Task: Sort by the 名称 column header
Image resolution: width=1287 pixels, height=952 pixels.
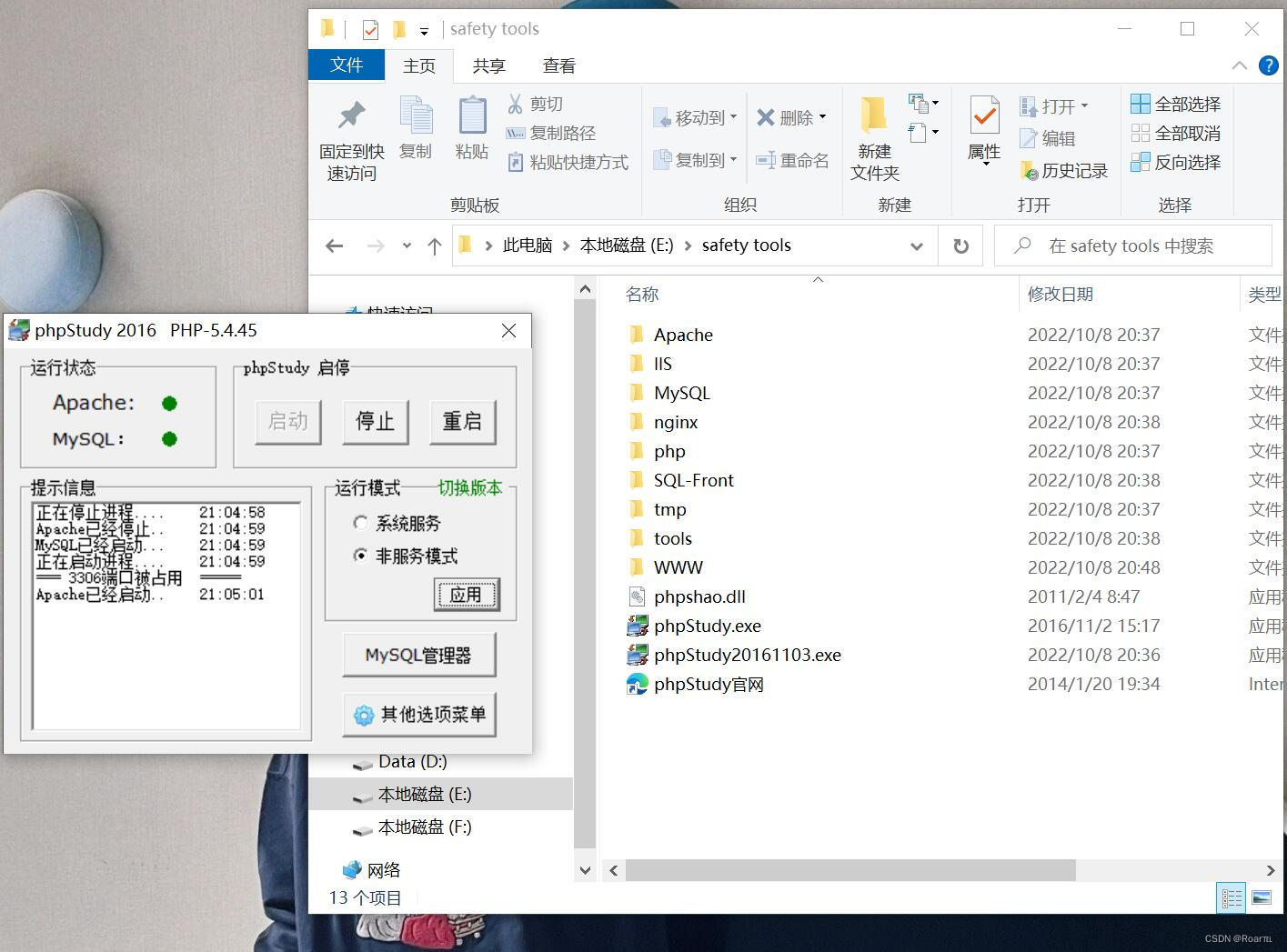Action: coord(642,294)
